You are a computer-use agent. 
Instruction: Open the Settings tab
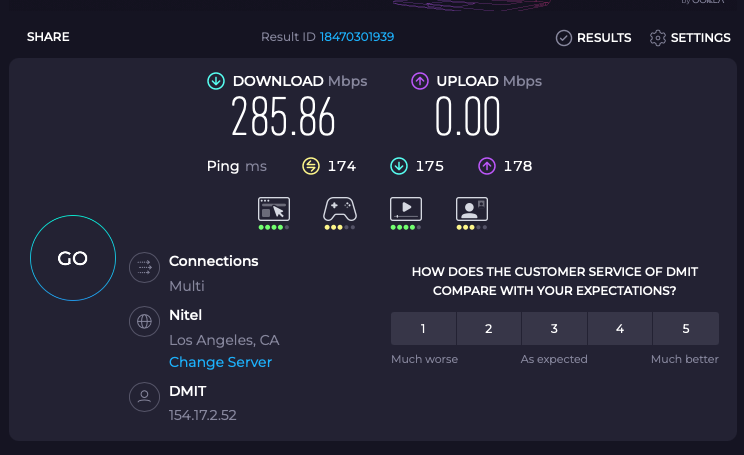click(x=690, y=38)
